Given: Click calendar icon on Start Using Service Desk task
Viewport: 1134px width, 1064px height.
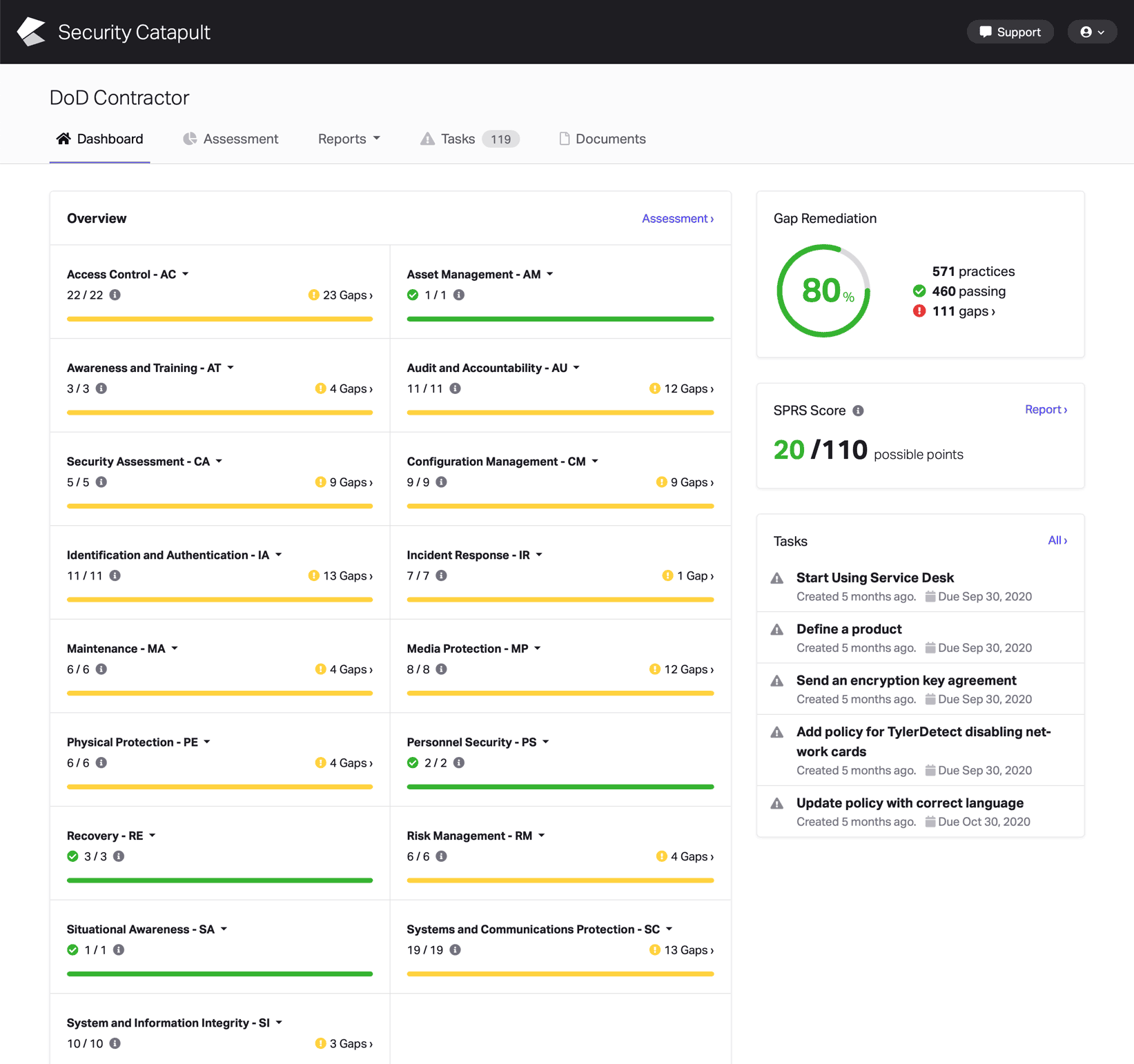Looking at the screenshot, I should 930,596.
